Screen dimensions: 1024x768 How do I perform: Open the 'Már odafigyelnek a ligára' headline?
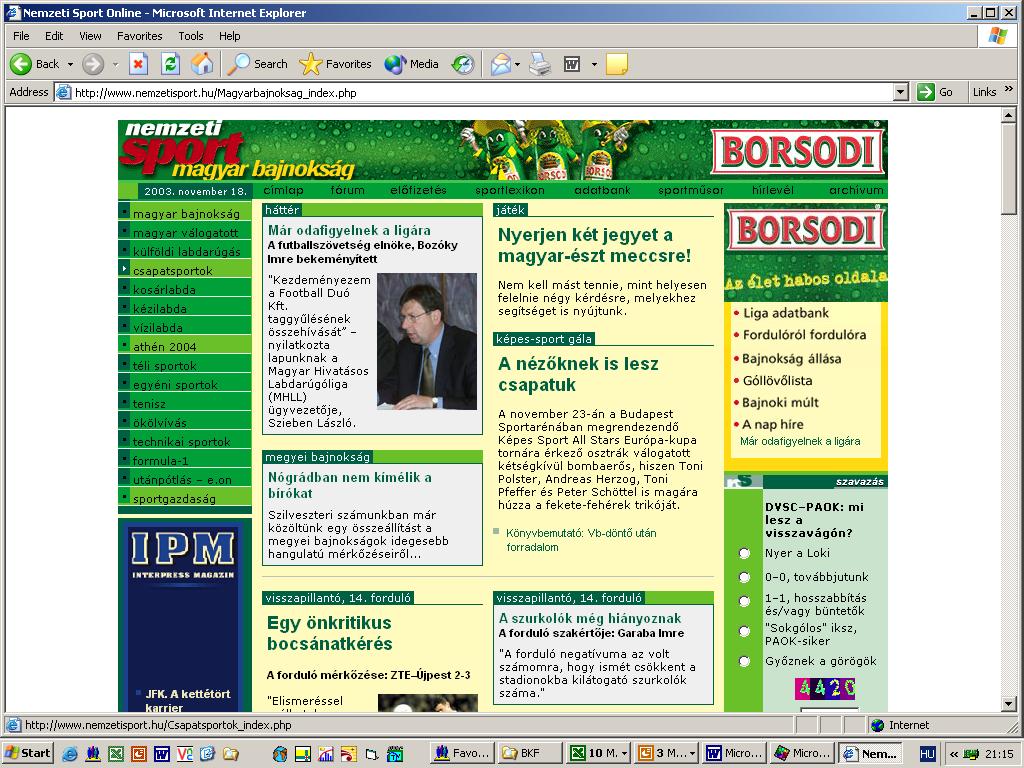349,231
